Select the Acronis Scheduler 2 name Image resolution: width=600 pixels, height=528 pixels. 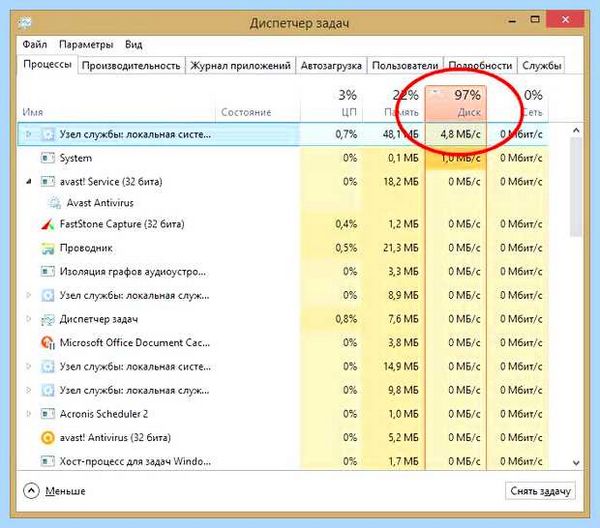pos(104,414)
